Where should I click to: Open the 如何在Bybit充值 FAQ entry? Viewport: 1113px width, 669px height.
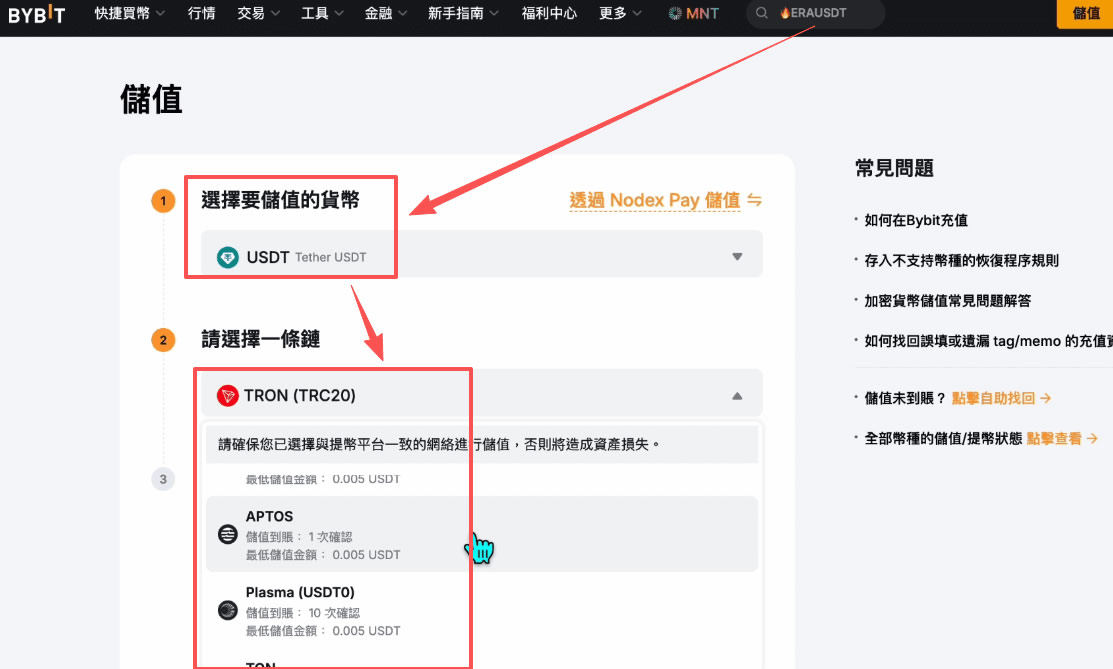tap(915, 220)
